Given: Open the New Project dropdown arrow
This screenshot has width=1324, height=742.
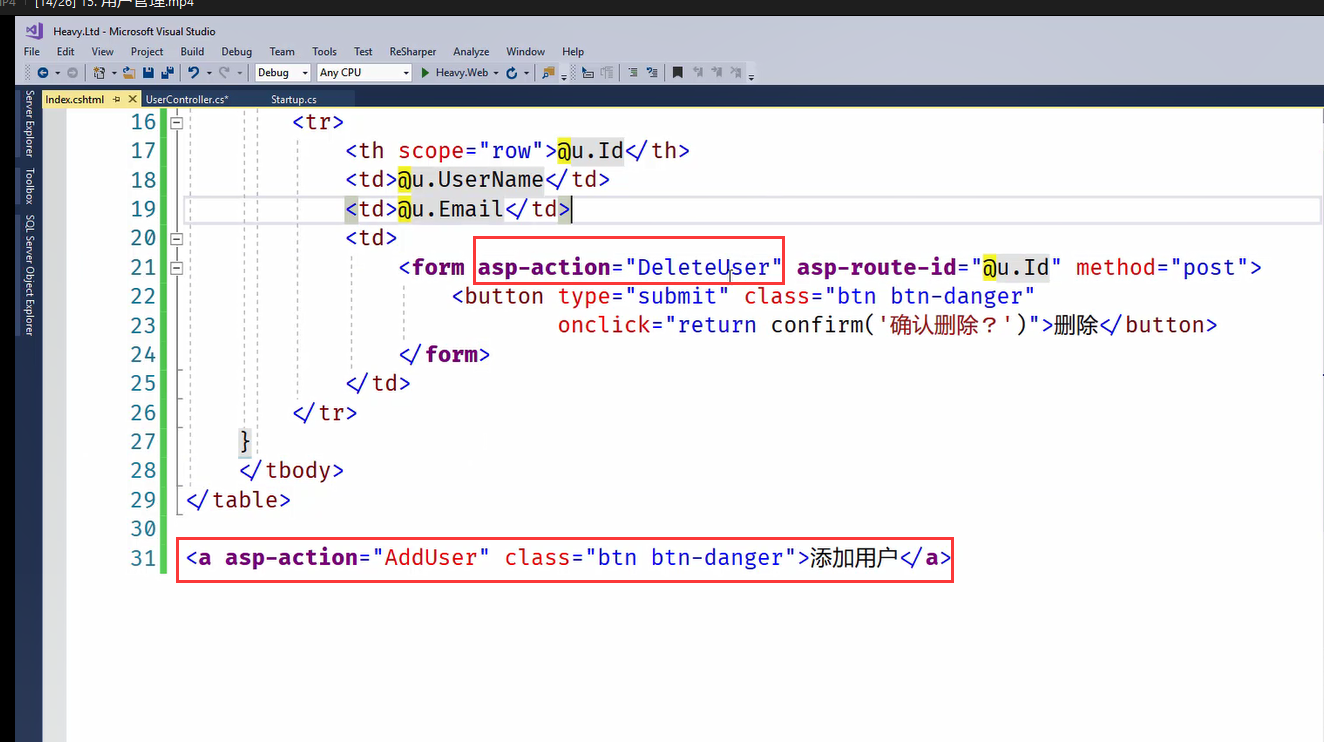Looking at the screenshot, I should (x=114, y=73).
